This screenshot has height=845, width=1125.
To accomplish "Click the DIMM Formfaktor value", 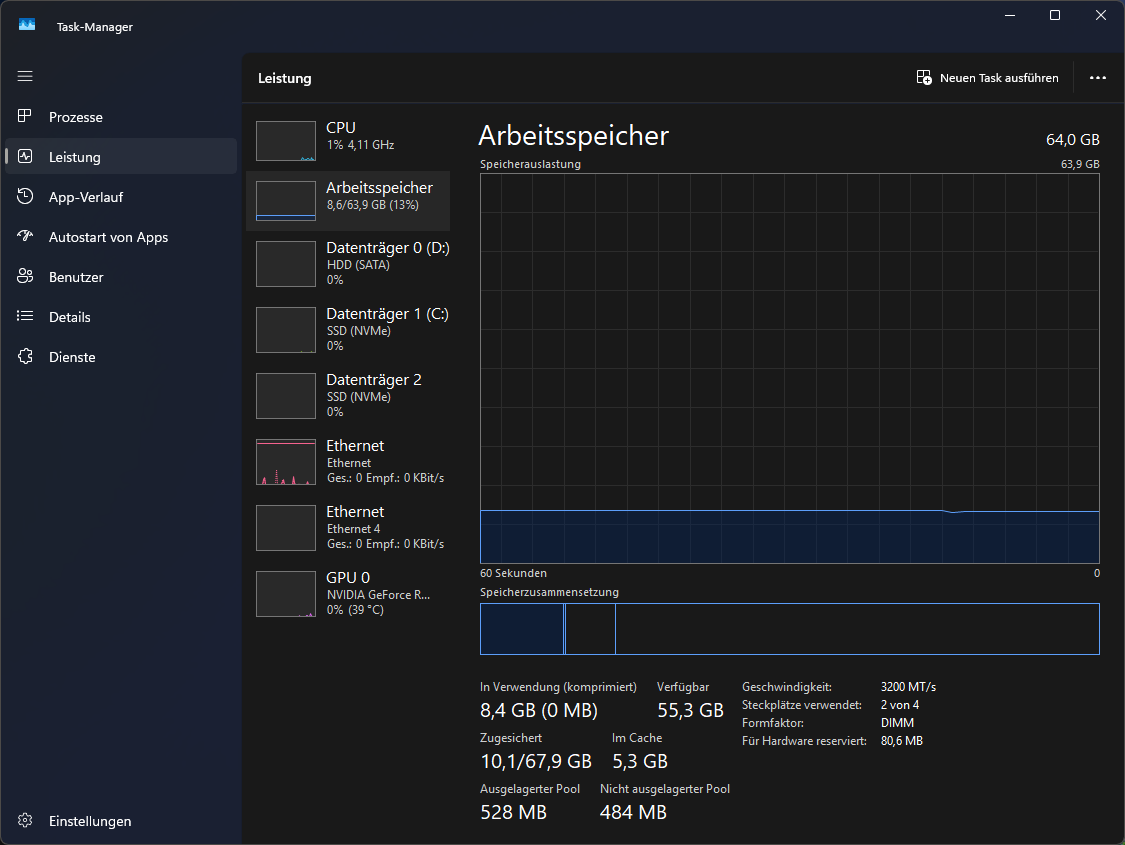I will (x=898, y=722).
